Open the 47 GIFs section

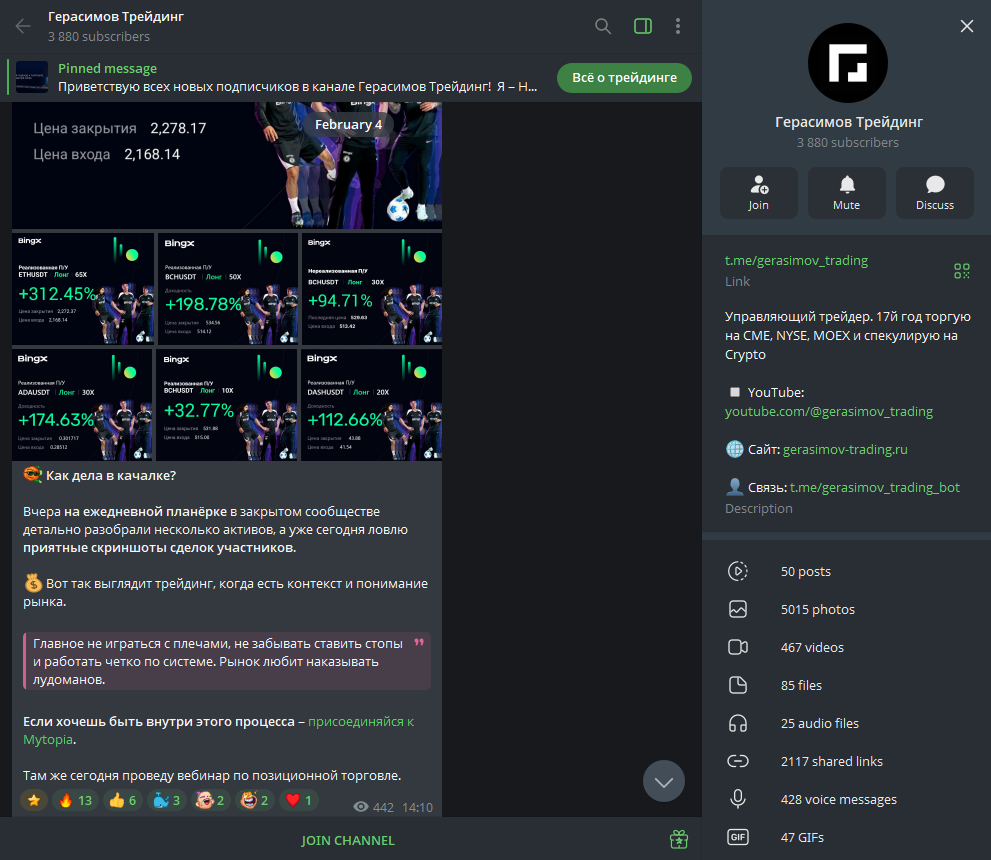click(846, 837)
